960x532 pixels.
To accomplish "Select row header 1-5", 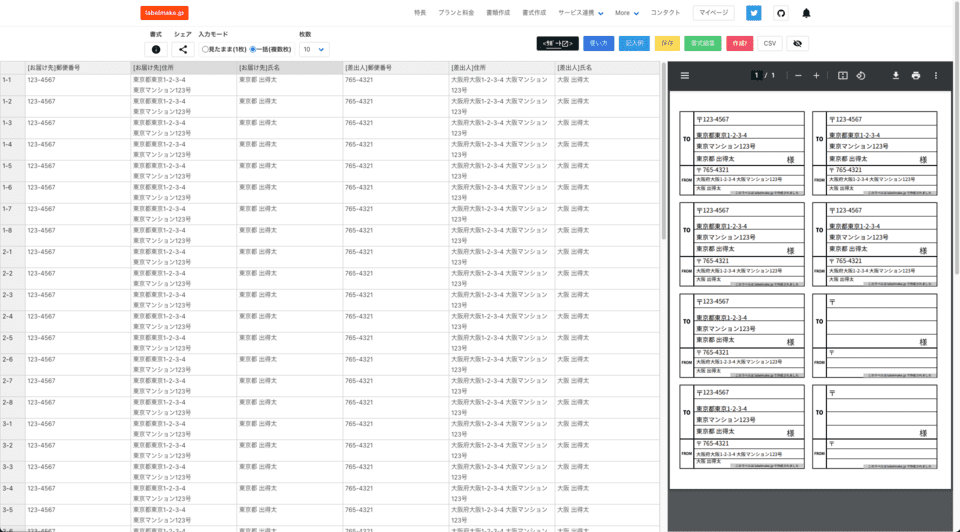I will click(x=13, y=171).
